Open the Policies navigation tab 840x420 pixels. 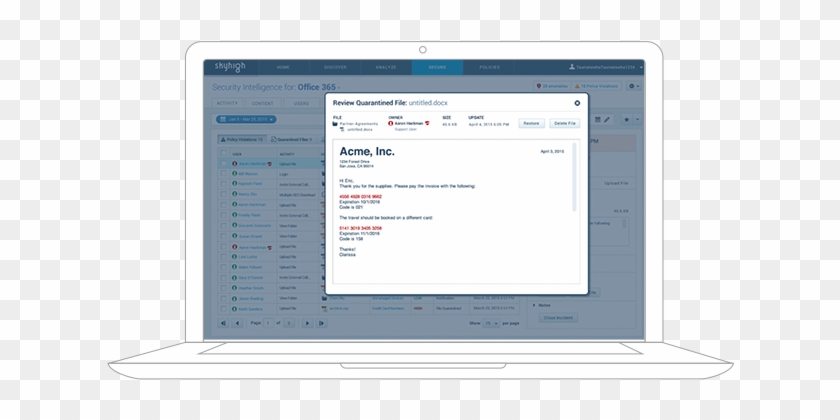tap(489, 67)
